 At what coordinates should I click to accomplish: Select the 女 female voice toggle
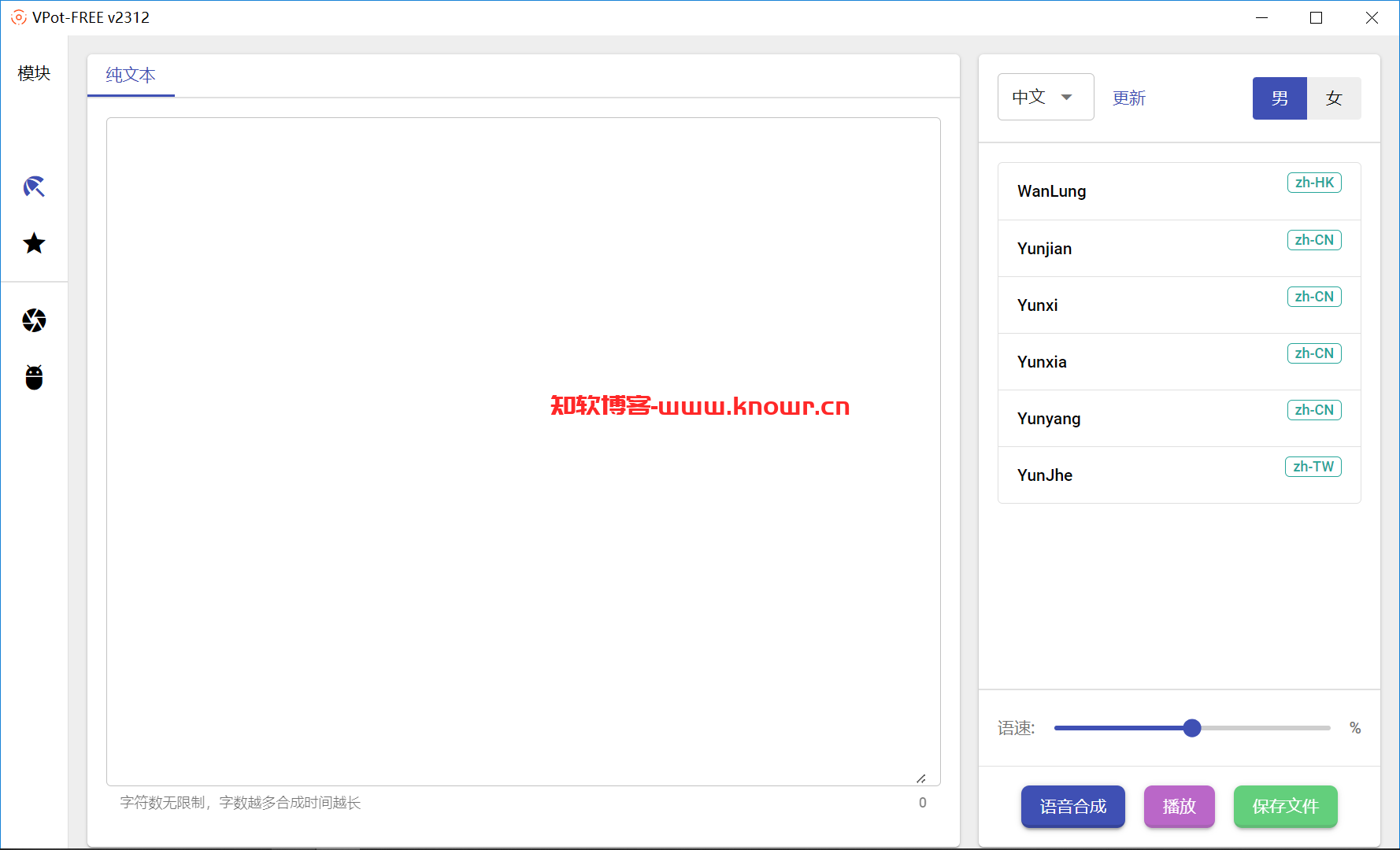click(x=1334, y=98)
